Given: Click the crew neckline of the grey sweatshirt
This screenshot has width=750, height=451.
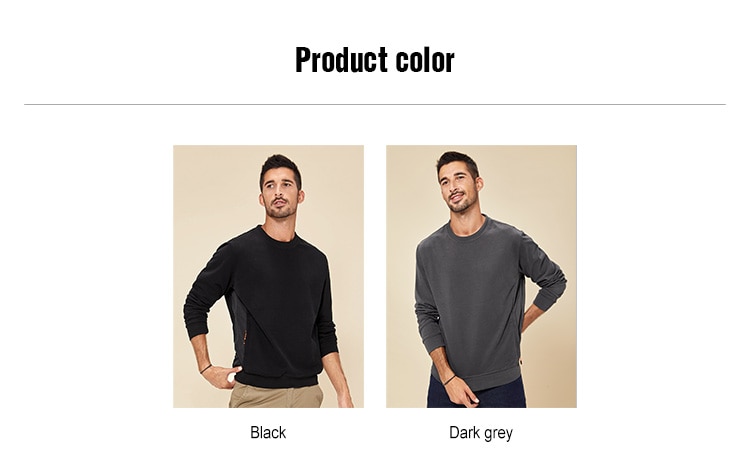Looking at the screenshot, I should click(469, 231).
